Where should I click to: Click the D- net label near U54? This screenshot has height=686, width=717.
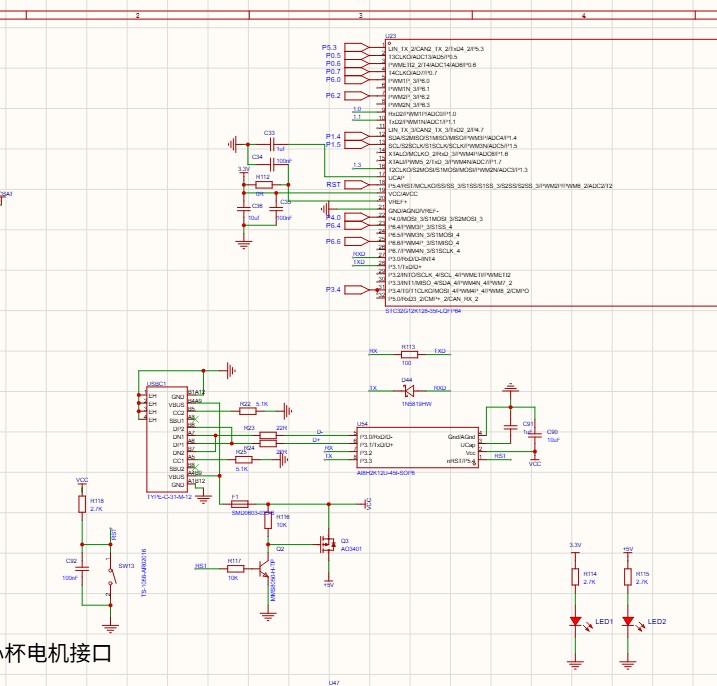pyautogui.click(x=320, y=432)
